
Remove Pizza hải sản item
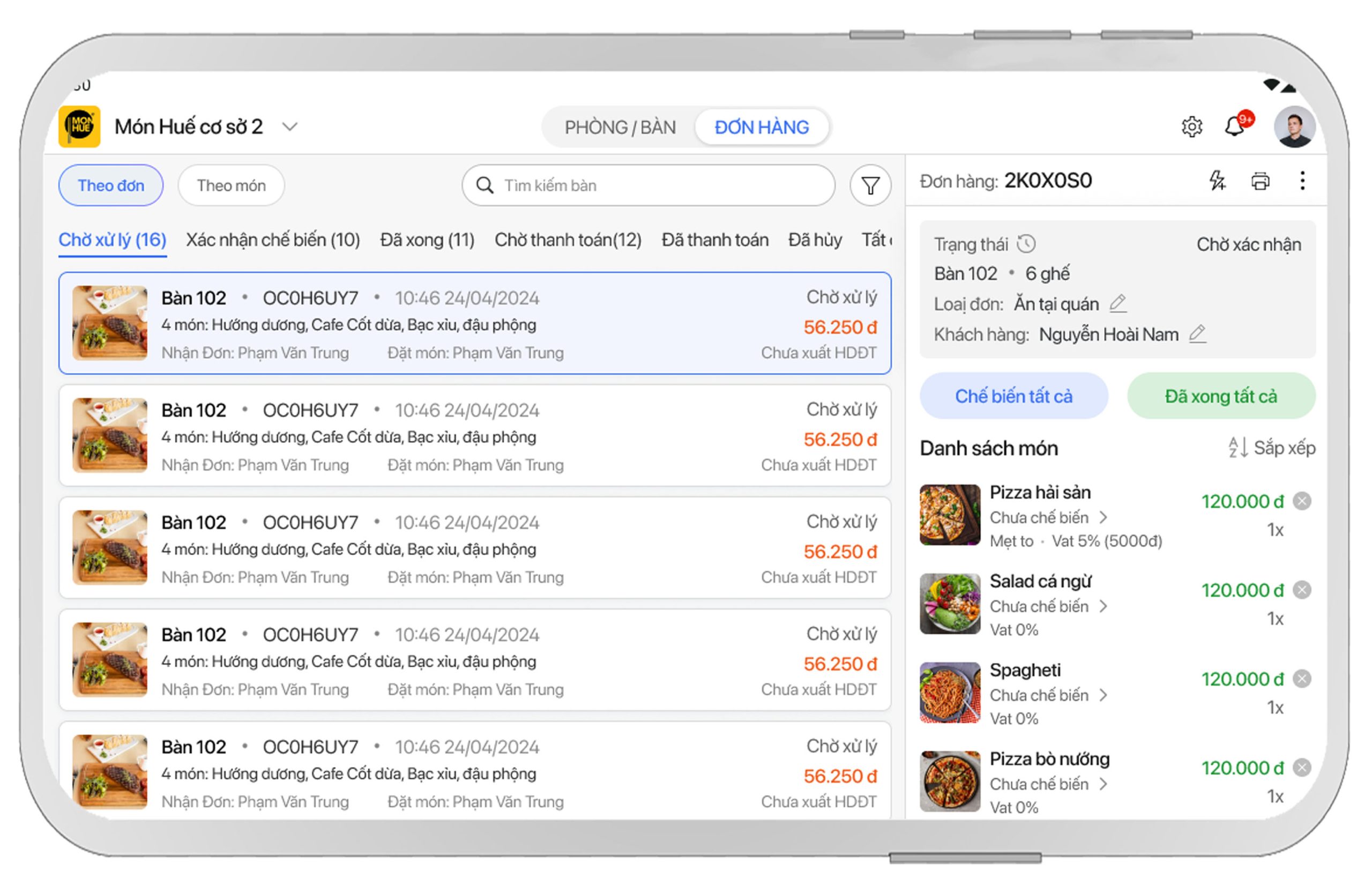click(x=1302, y=501)
